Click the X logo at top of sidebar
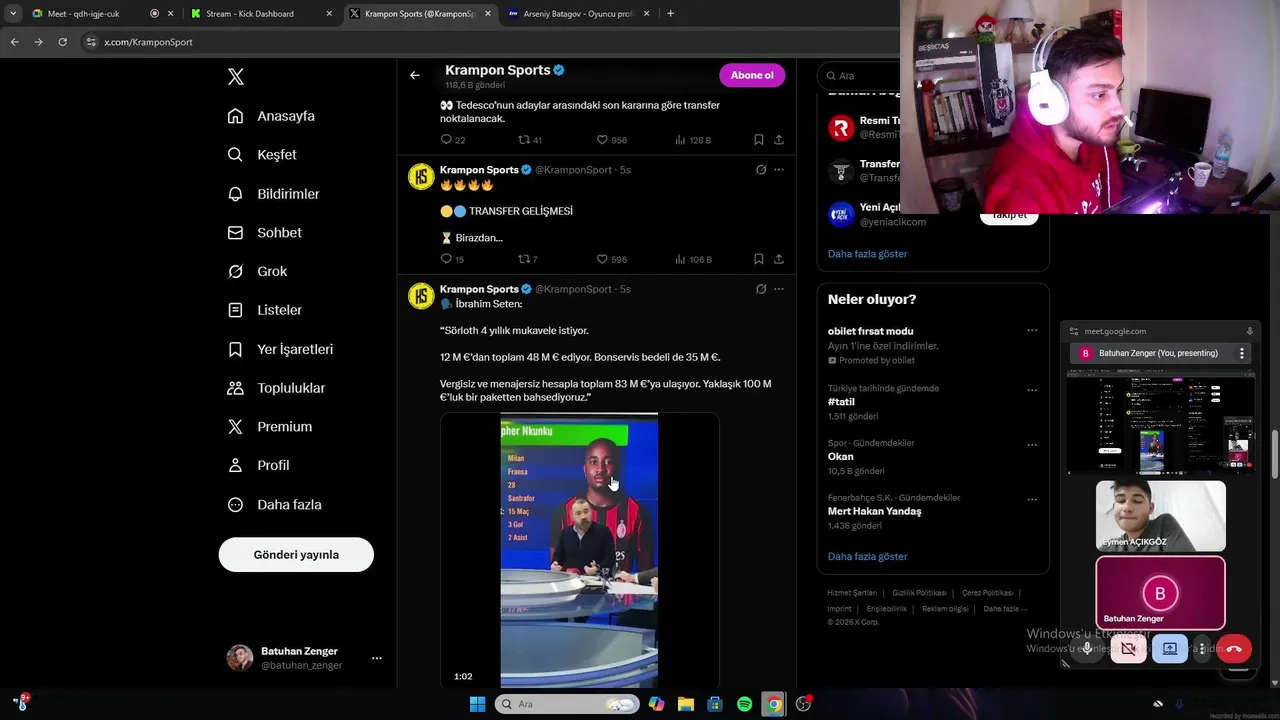Viewport: 1280px width, 720px height. coord(236,77)
